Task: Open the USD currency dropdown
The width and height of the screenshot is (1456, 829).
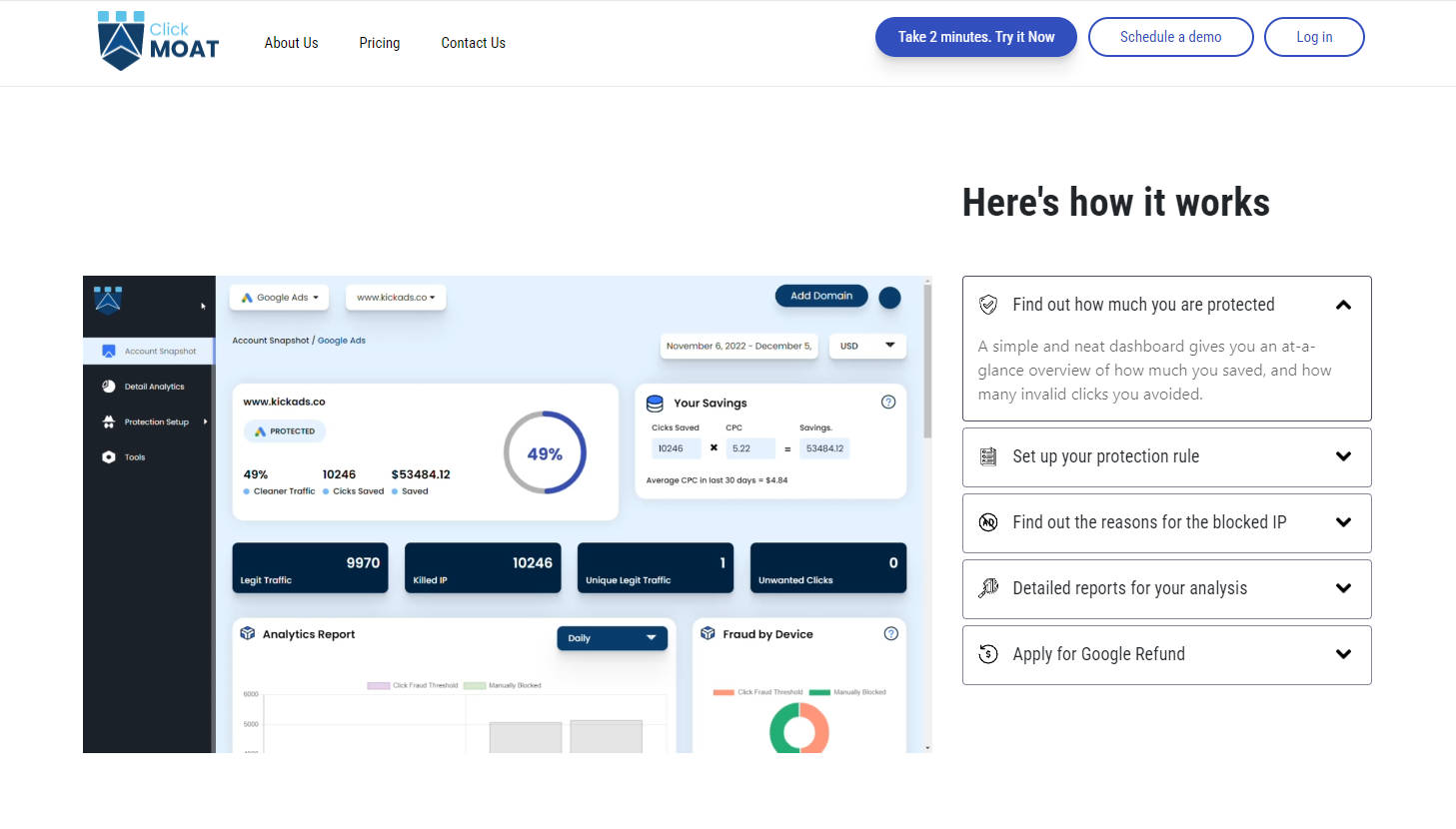Action: (x=867, y=346)
